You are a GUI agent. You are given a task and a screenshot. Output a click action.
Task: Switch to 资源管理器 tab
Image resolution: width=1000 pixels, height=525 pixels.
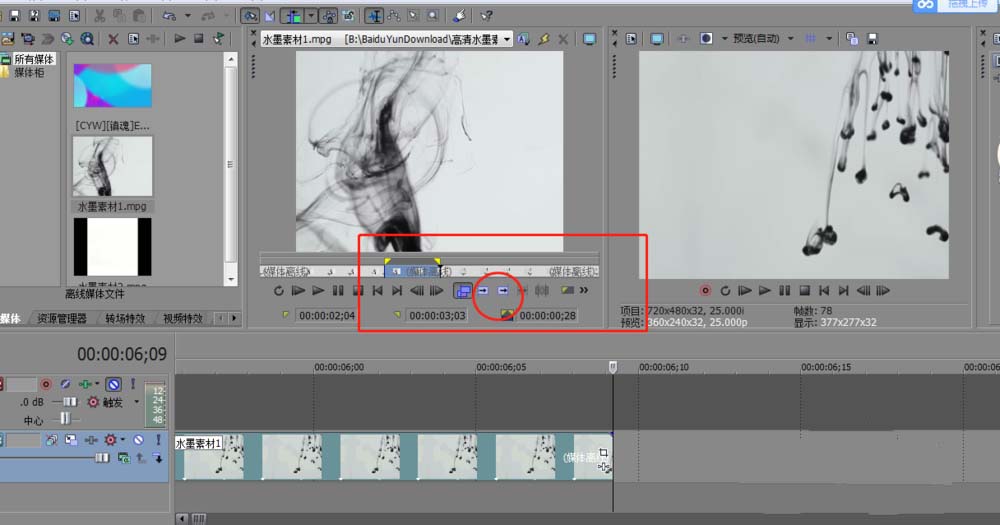pyautogui.click(x=61, y=318)
